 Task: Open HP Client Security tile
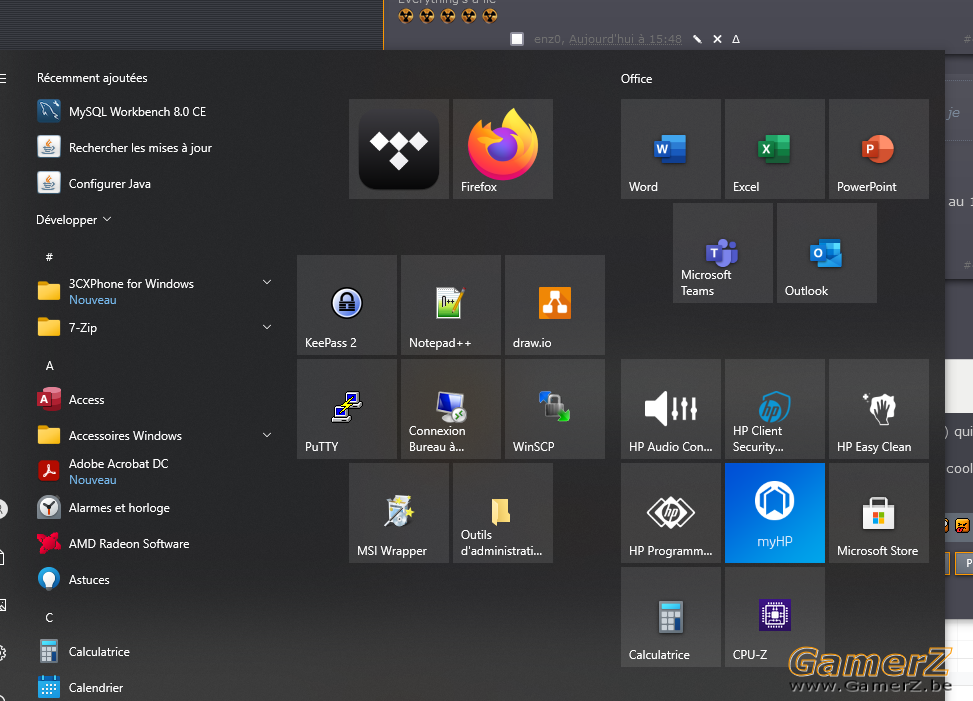(x=774, y=409)
